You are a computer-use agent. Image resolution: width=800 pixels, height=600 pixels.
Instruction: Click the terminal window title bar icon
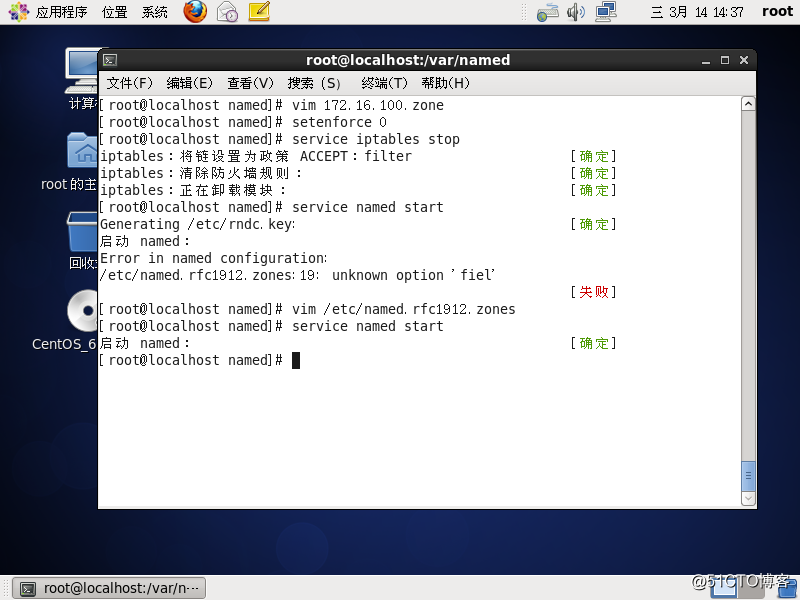tap(110, 60)
